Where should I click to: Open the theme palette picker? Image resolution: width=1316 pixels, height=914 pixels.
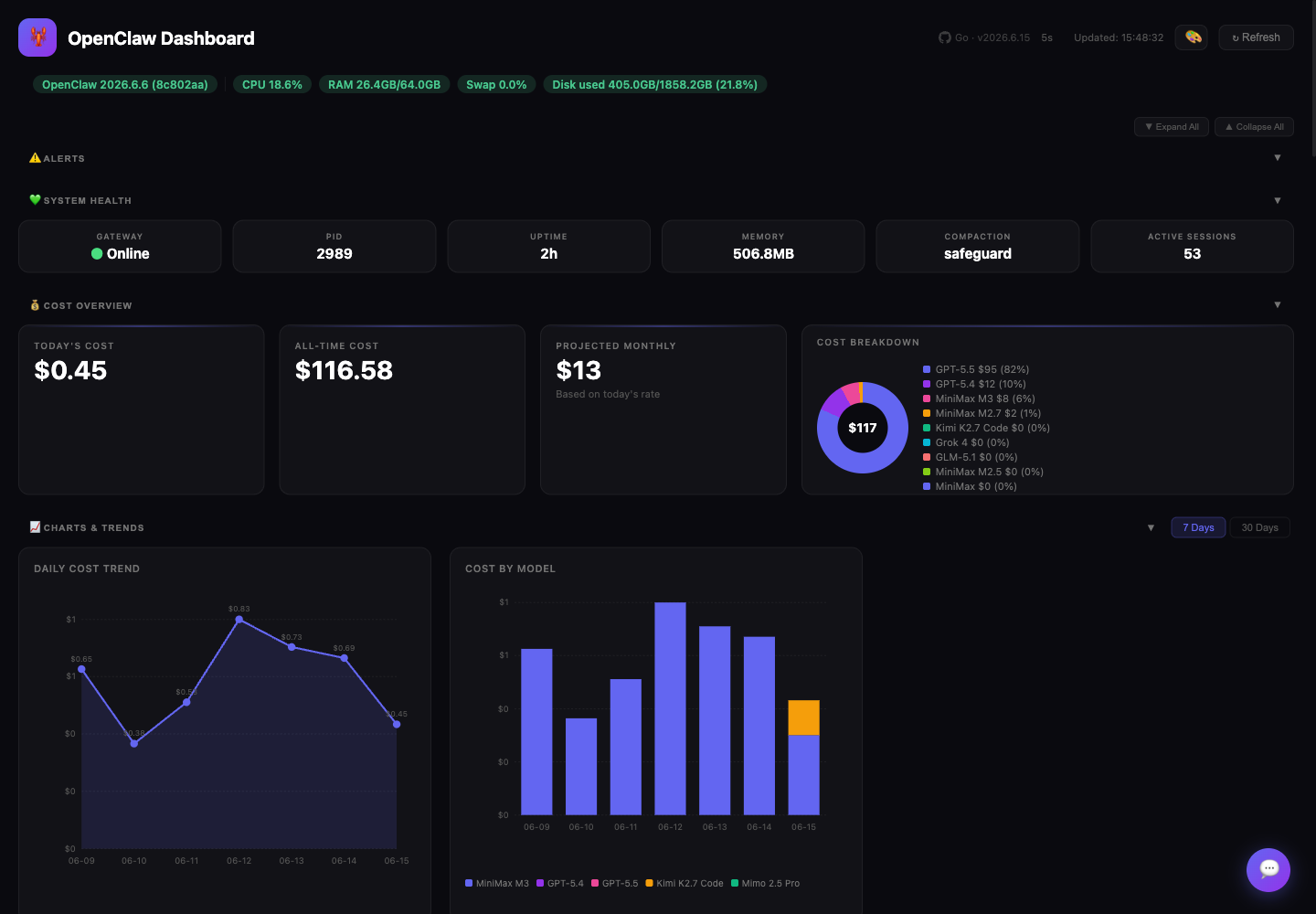[x=1192, y=37]
